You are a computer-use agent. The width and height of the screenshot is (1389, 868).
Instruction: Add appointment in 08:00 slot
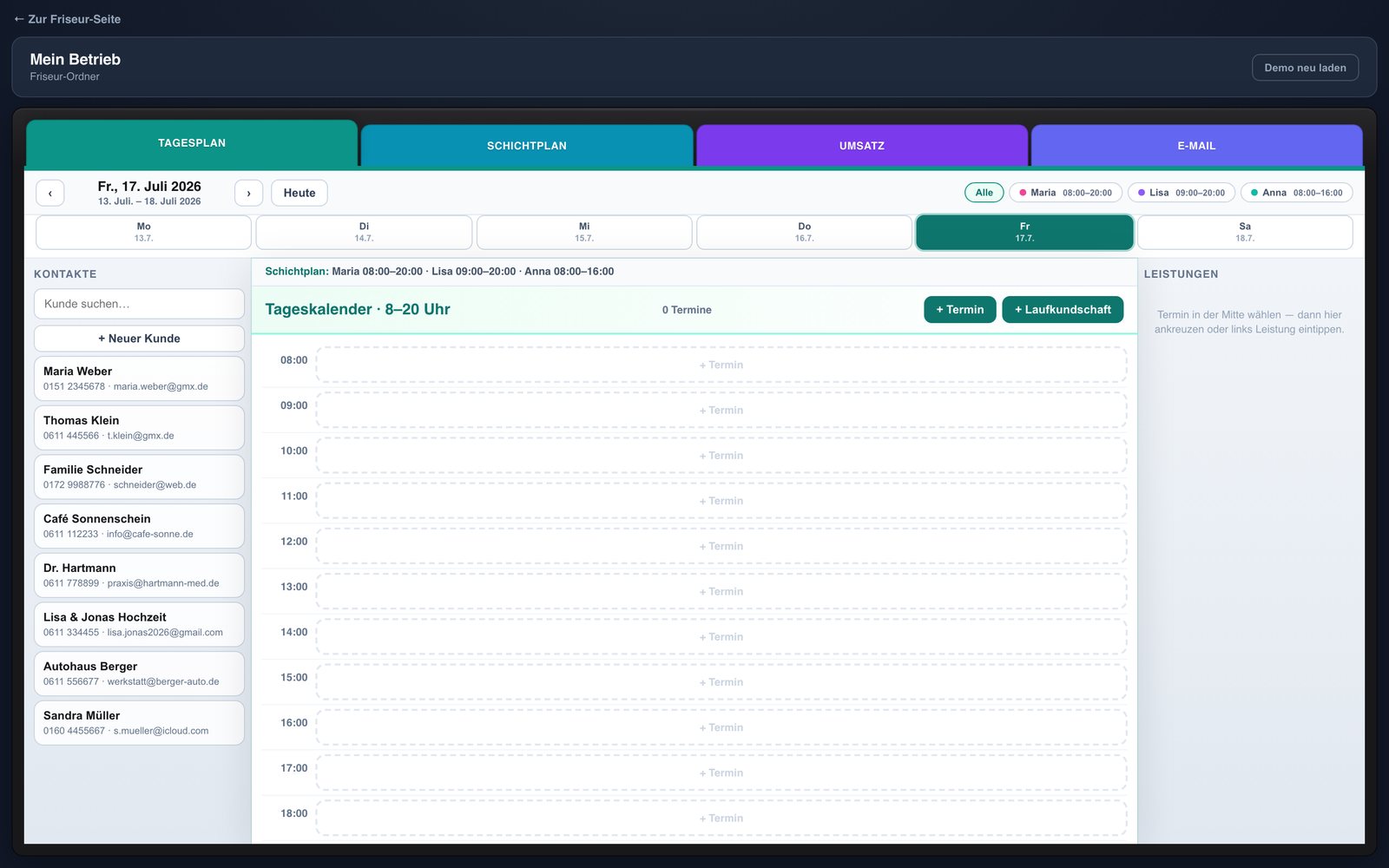pos(721,365)
